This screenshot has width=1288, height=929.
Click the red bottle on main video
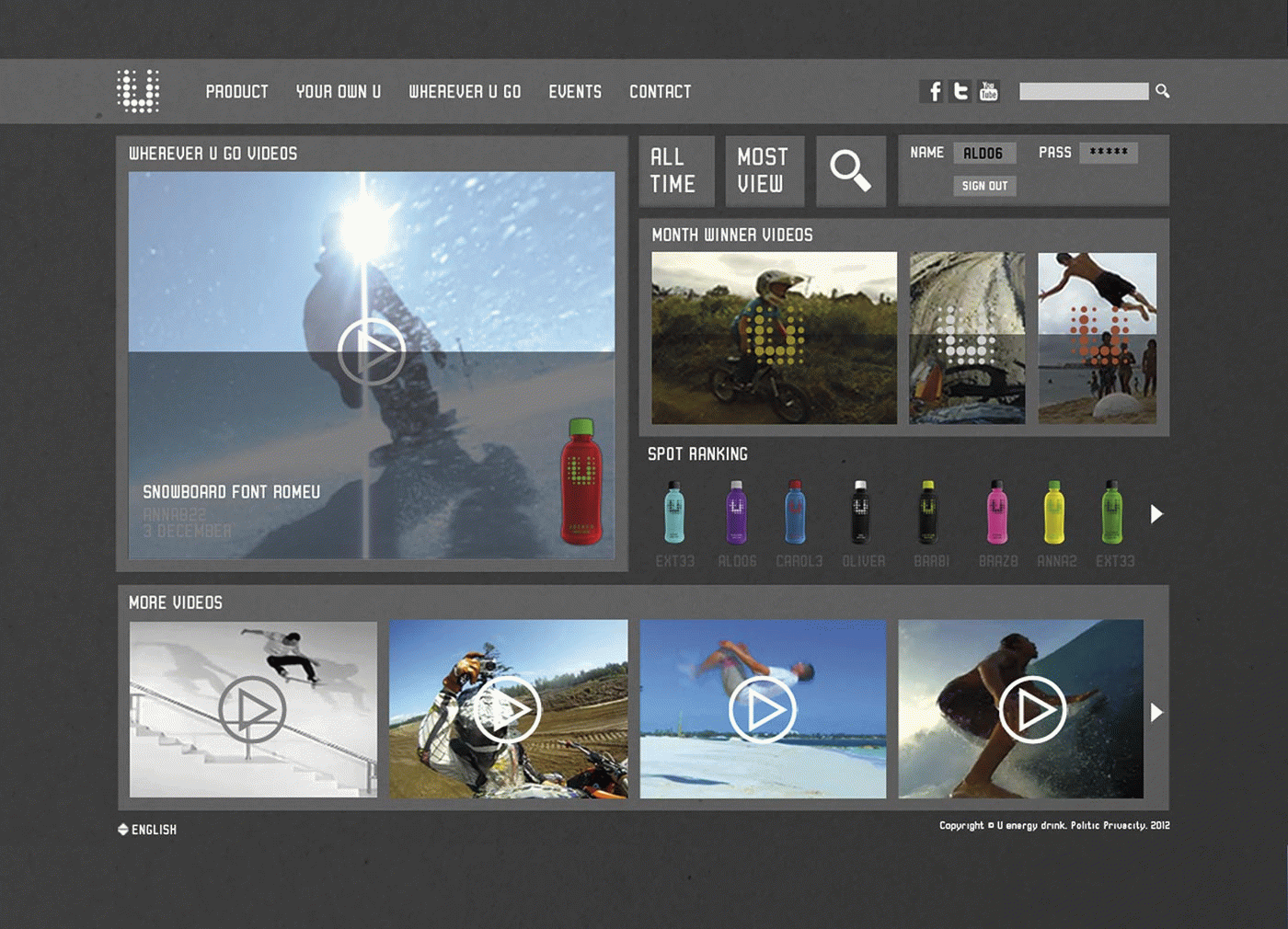(x=581, y=481)
